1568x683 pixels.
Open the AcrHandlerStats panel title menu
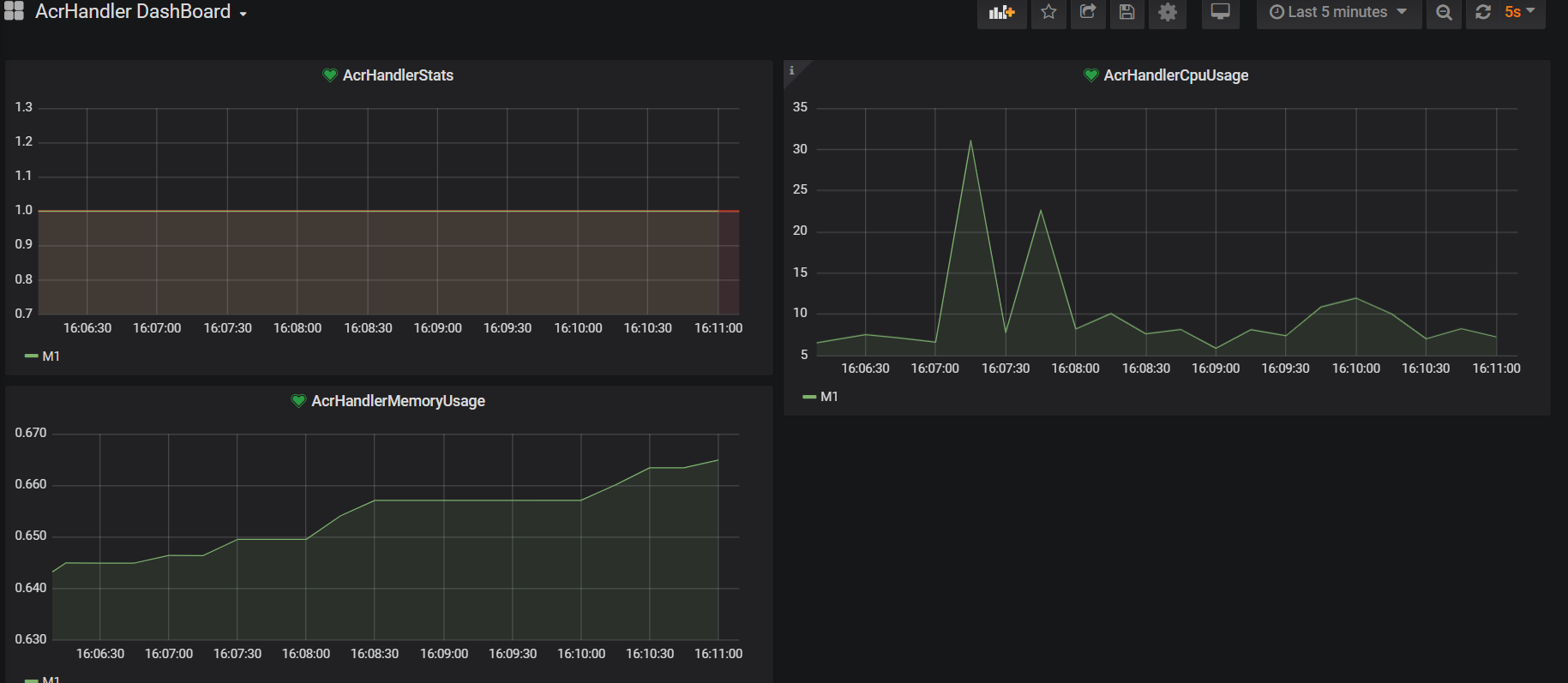click(x=398, y=75)
